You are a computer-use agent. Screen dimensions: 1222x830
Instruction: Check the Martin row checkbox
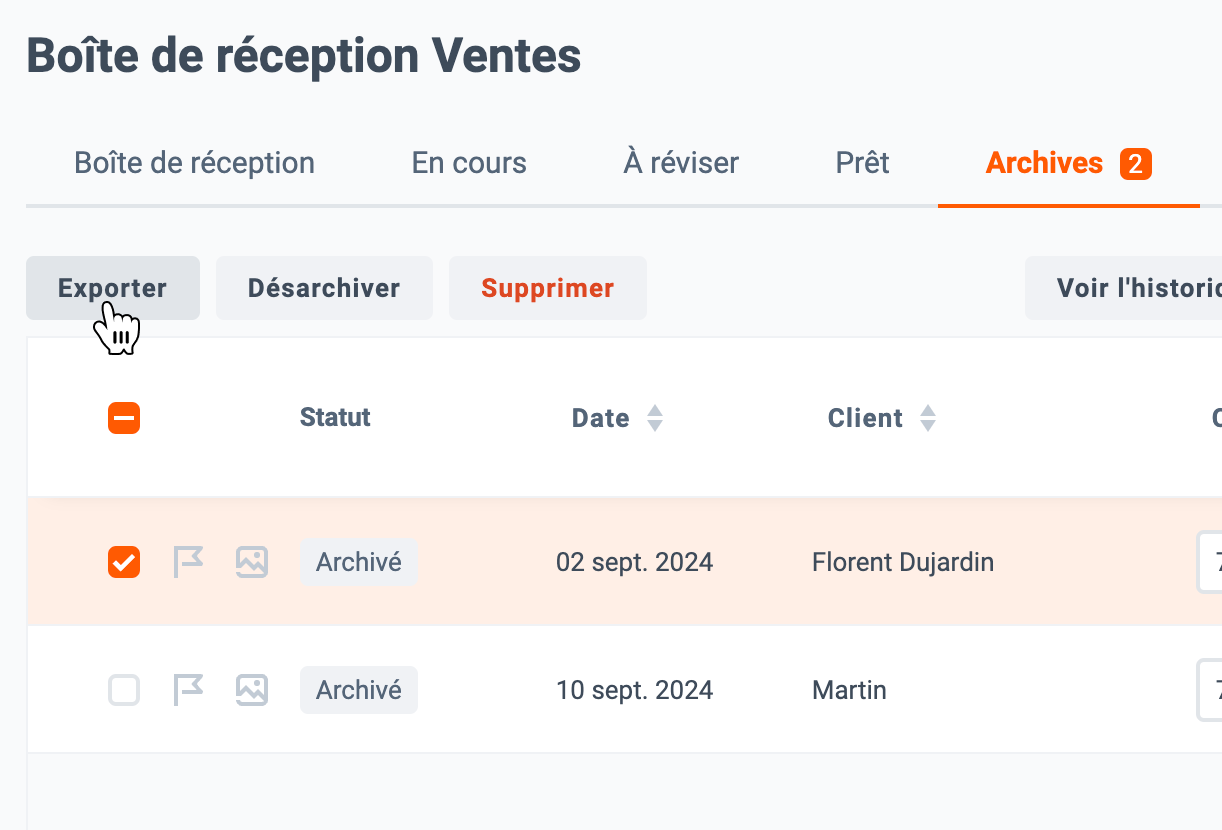(x=124, y=690)
